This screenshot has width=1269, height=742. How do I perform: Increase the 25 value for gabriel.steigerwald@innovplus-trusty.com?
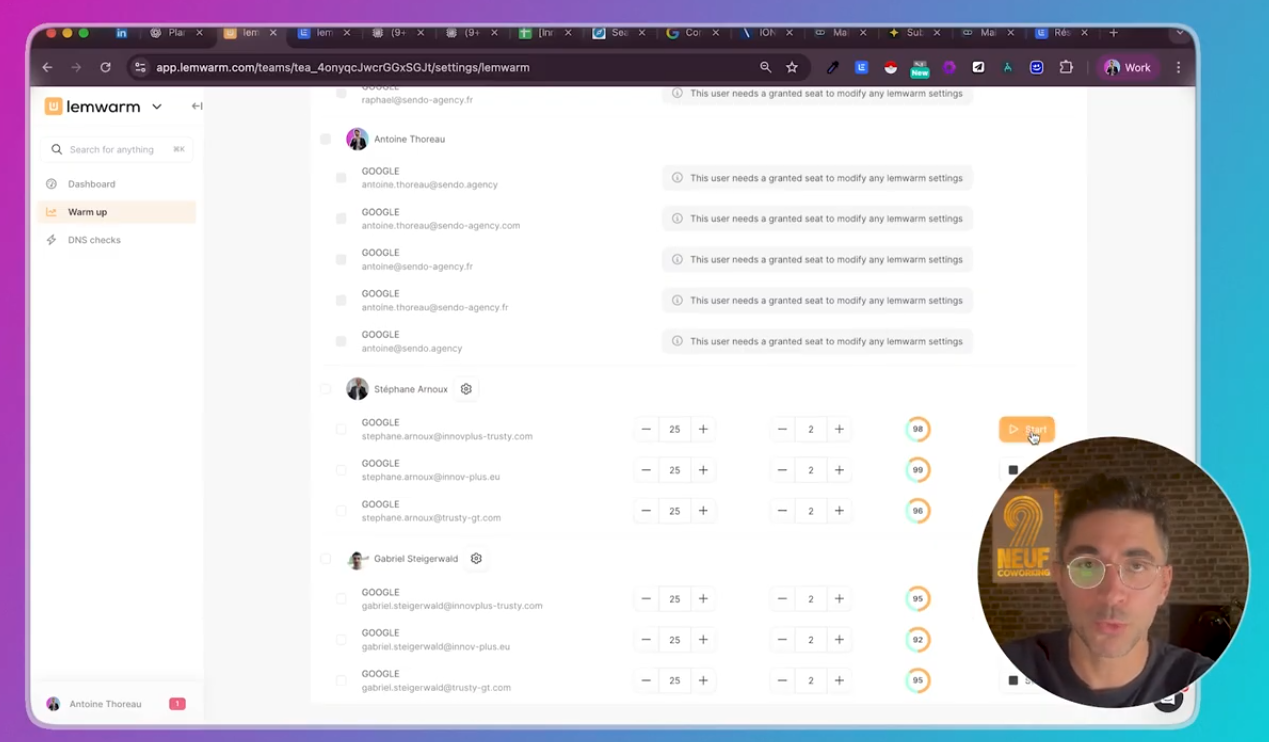(703, 599)
